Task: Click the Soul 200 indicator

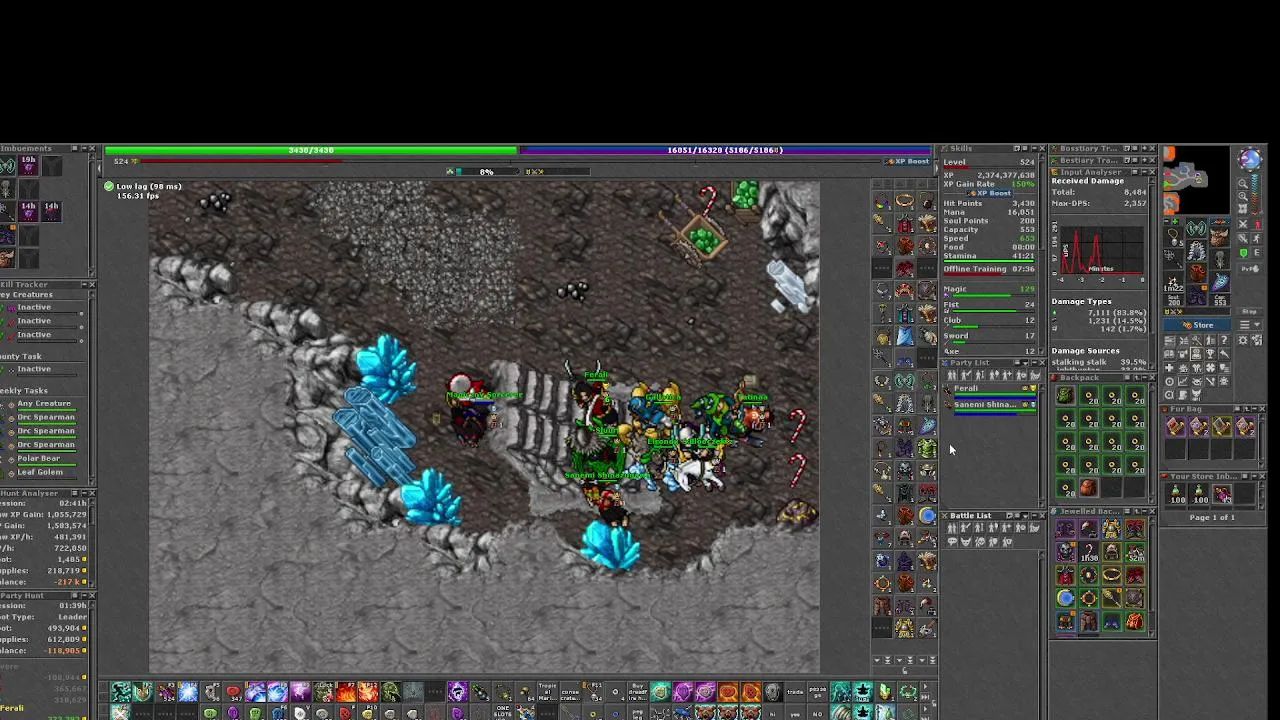Action: click(1174, 300)
